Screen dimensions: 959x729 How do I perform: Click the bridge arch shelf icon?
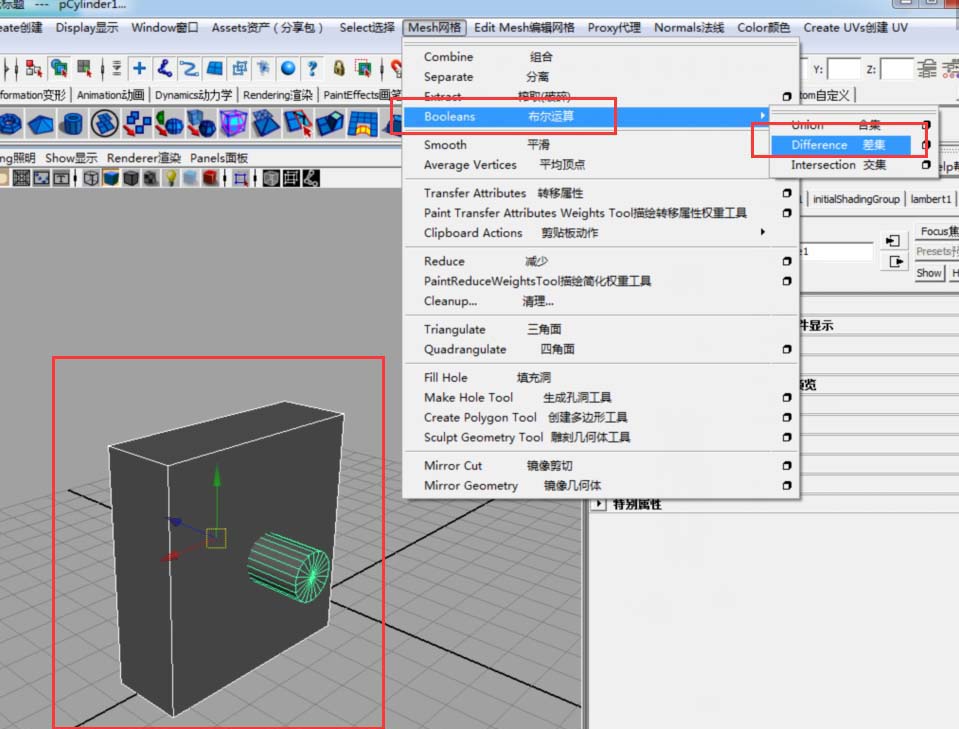[x=363, y=124]
